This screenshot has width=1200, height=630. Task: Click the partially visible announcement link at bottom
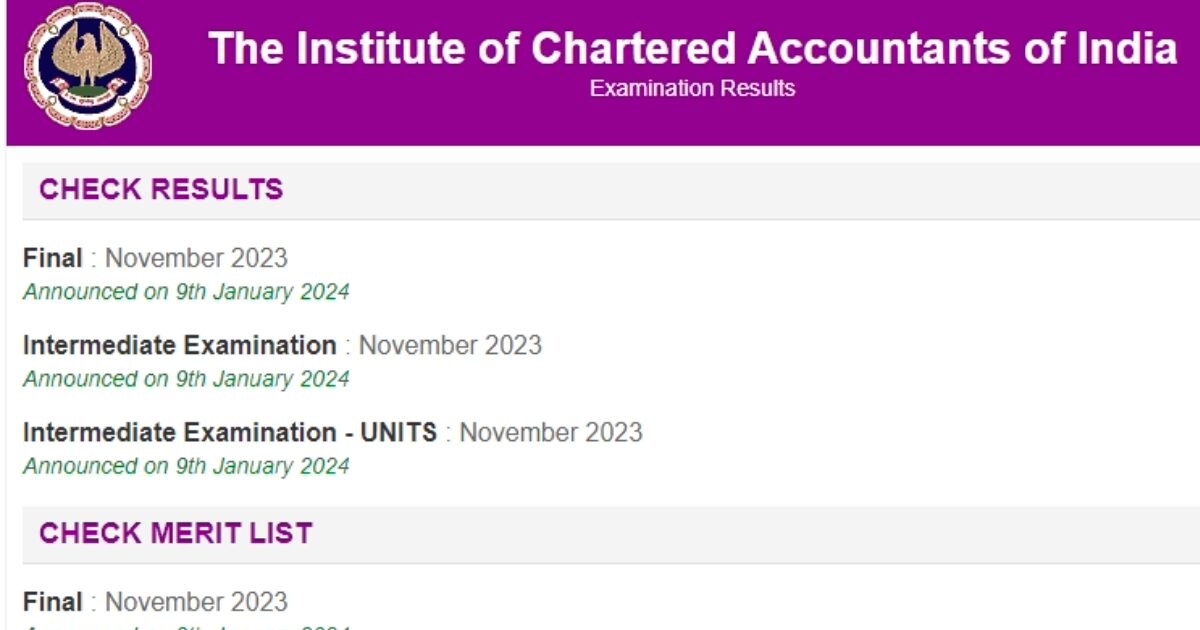[186, 626]
